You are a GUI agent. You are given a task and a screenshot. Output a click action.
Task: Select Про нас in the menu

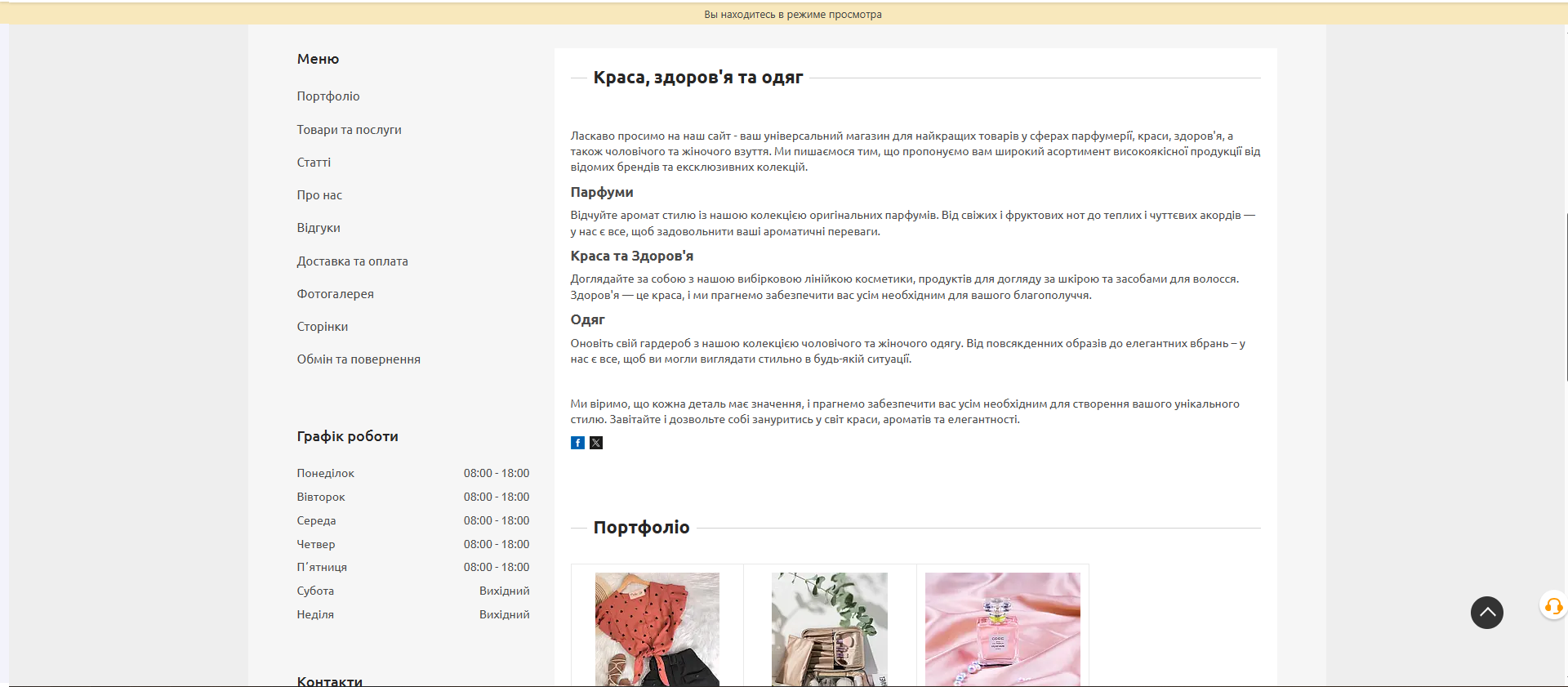tap(319, 195)
